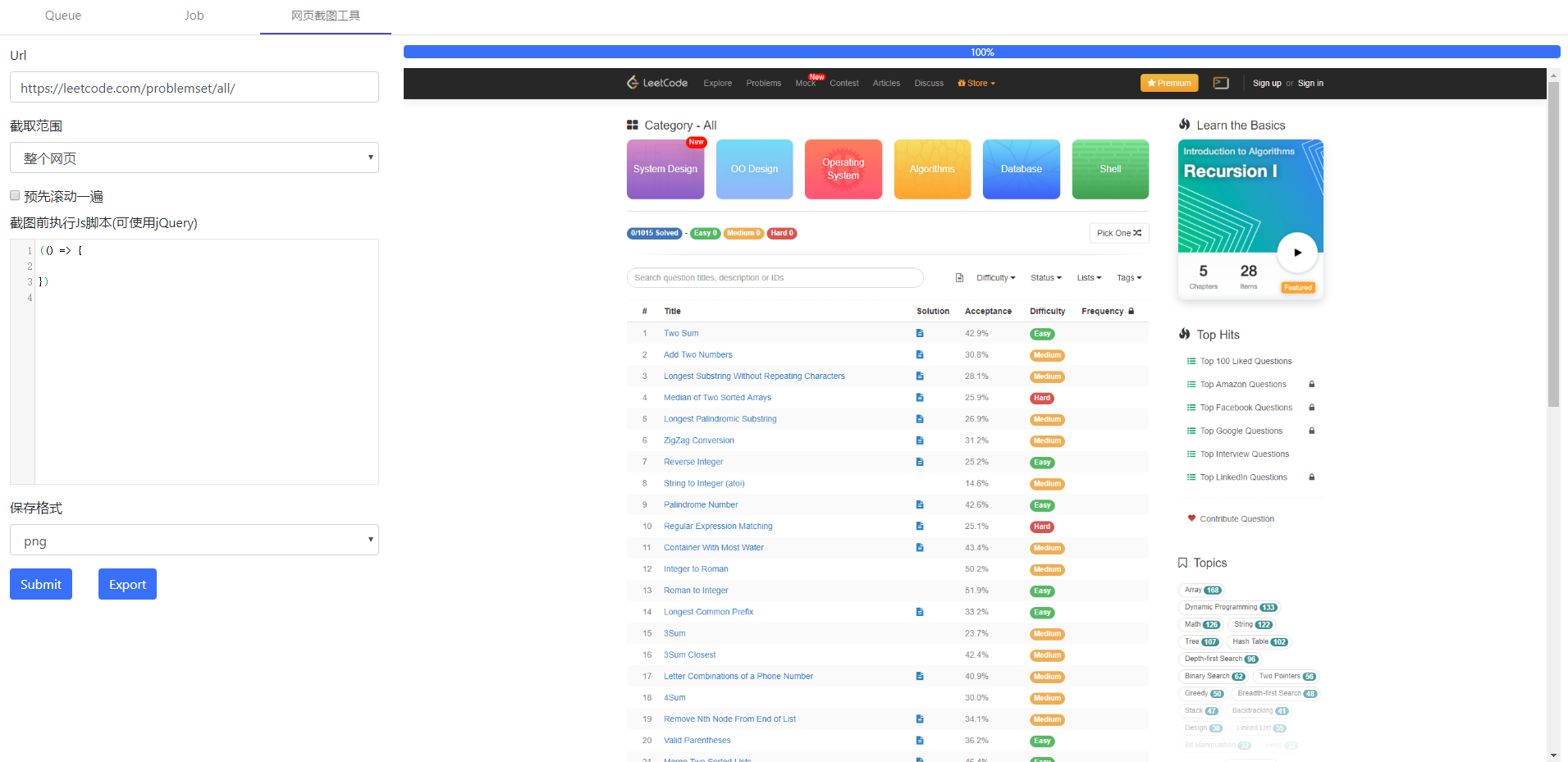Click the Category grid icon
This screenshot has height=762, width=1568.
pyautogui.click(x=633, y=125)
